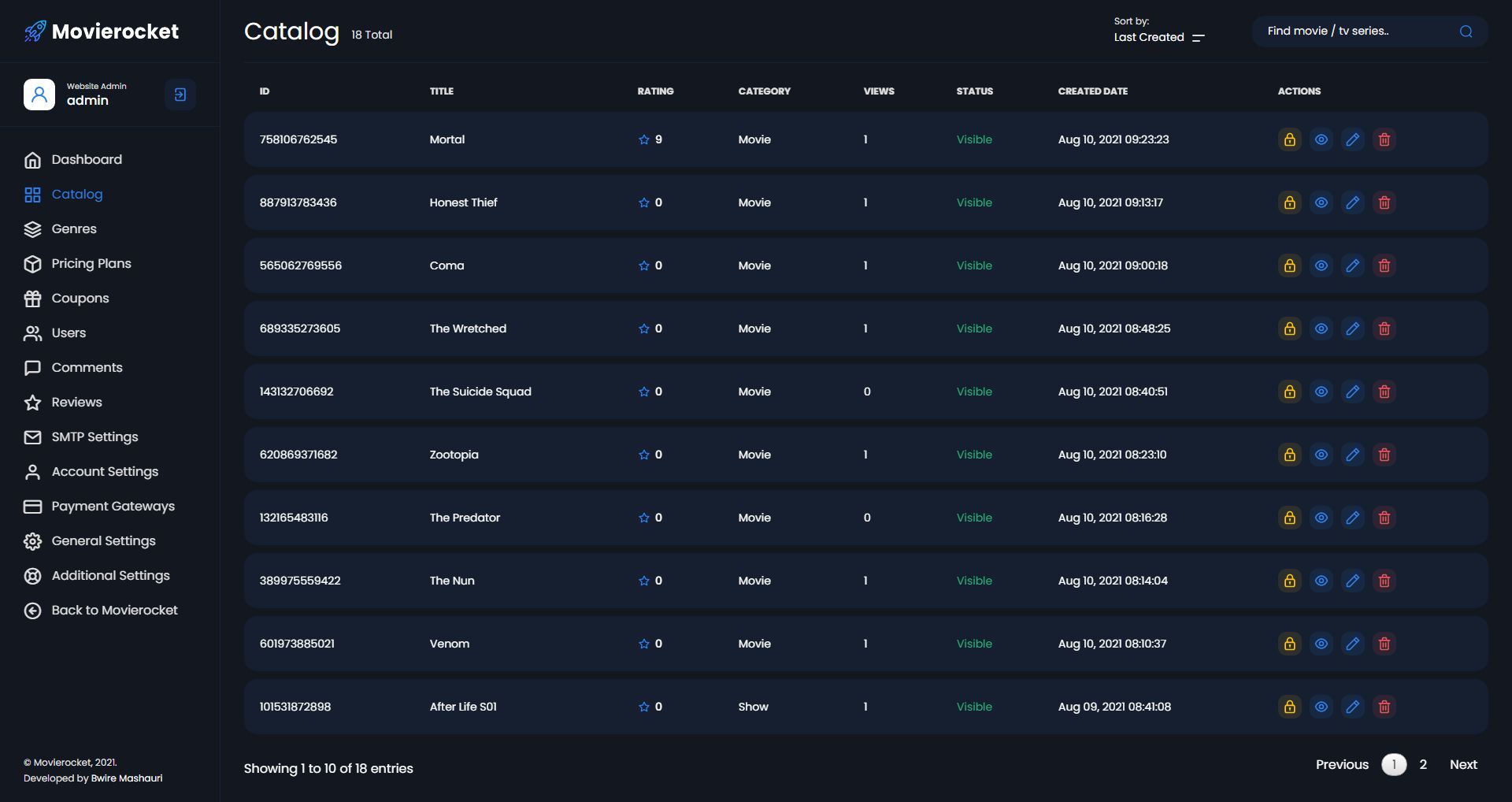Jump to page 2 of catalog
1512x802 pixels.
coord(1423,764)
